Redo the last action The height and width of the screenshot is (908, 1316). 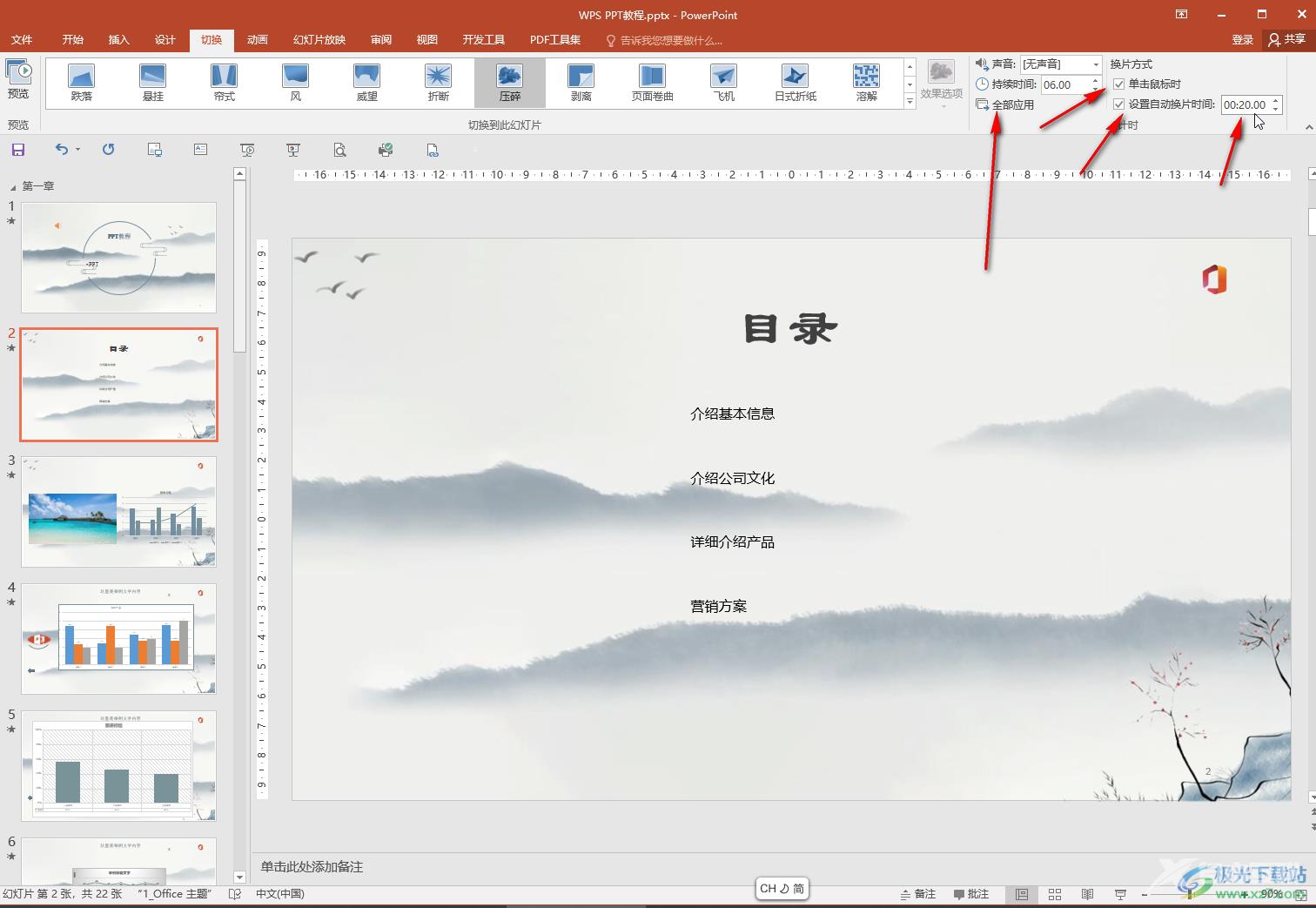[108, 150]
